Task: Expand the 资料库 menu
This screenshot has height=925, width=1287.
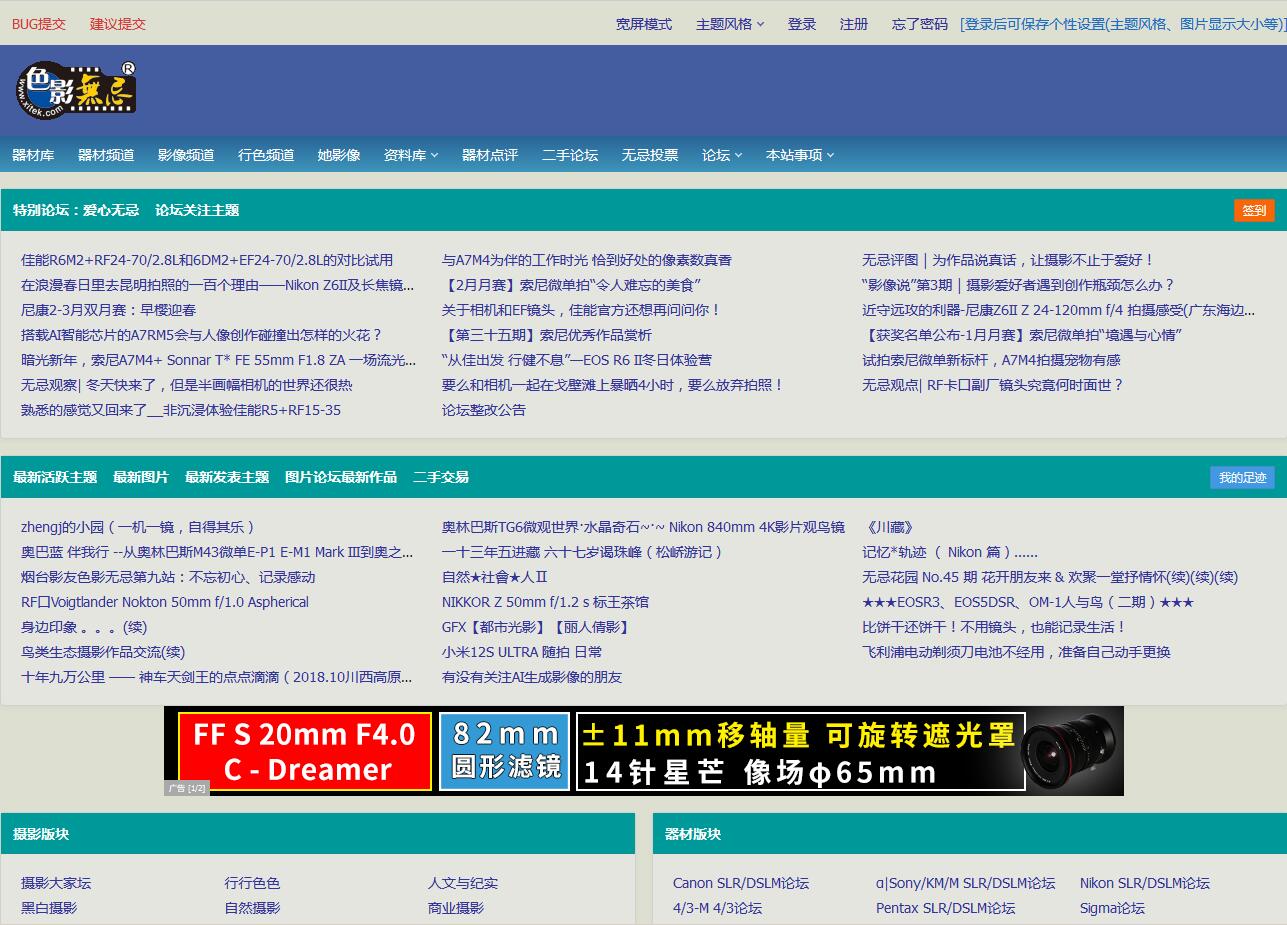Action: 410,155
